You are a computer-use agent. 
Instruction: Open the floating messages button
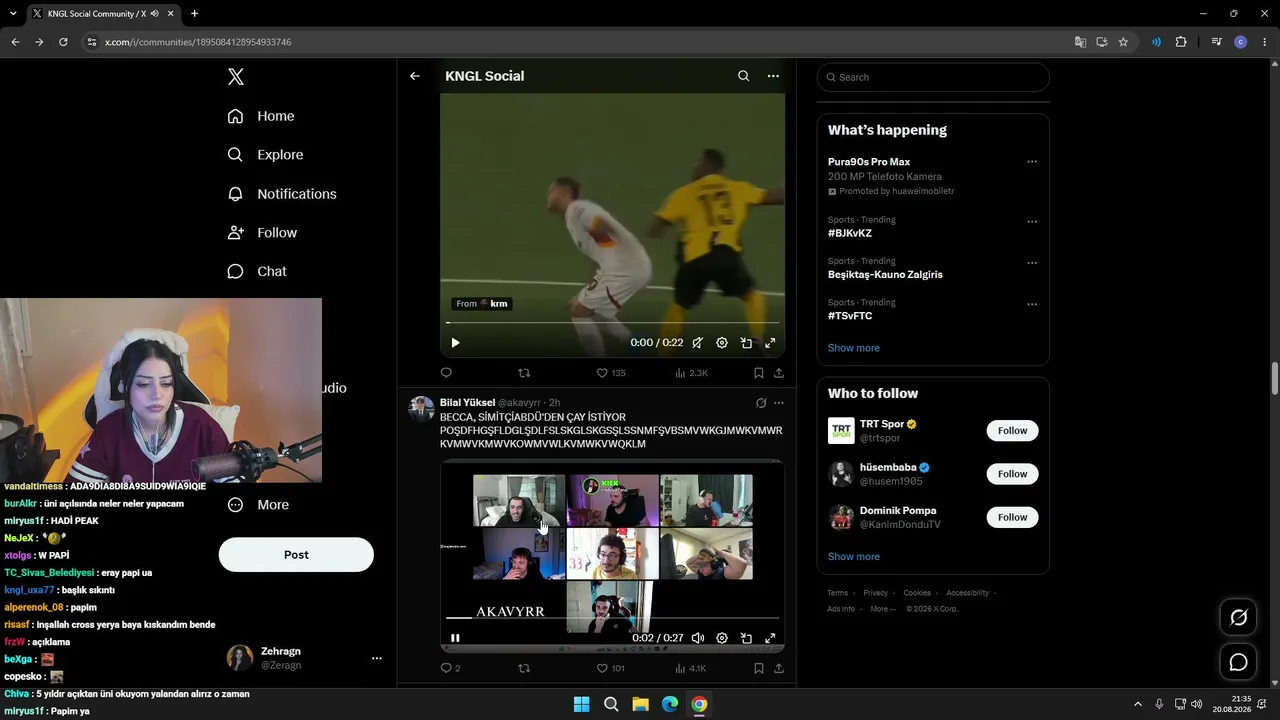point(1238,662)
